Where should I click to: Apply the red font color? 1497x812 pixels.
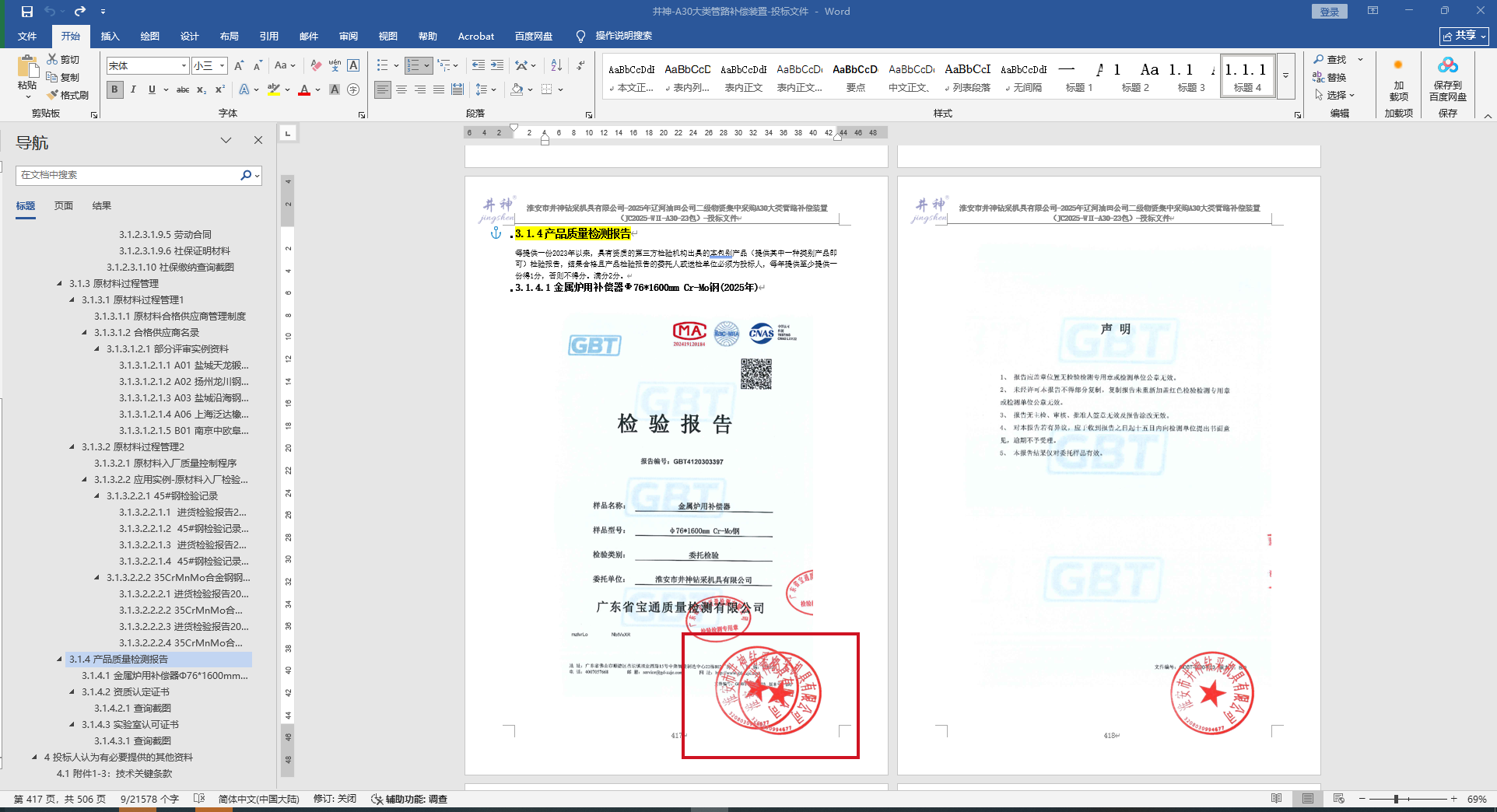304,89
